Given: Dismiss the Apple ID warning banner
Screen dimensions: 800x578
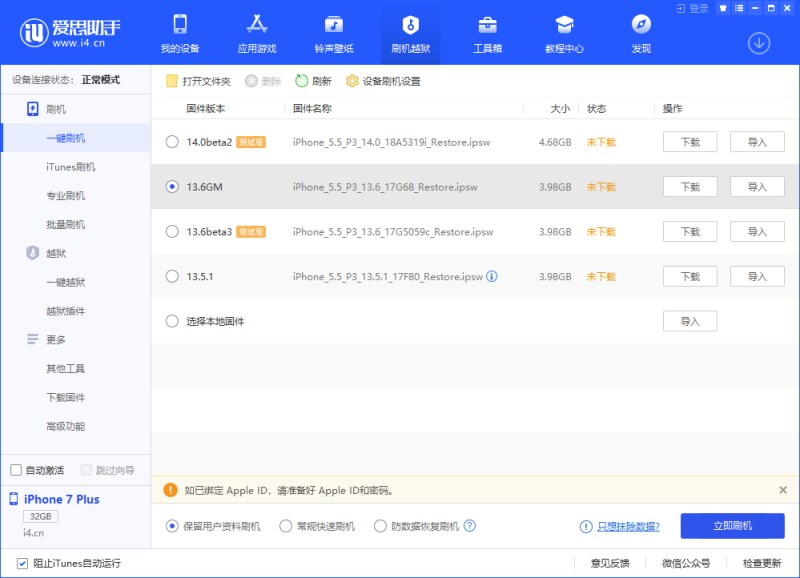Looking at the screenshot, I should [x=783, y=490].
